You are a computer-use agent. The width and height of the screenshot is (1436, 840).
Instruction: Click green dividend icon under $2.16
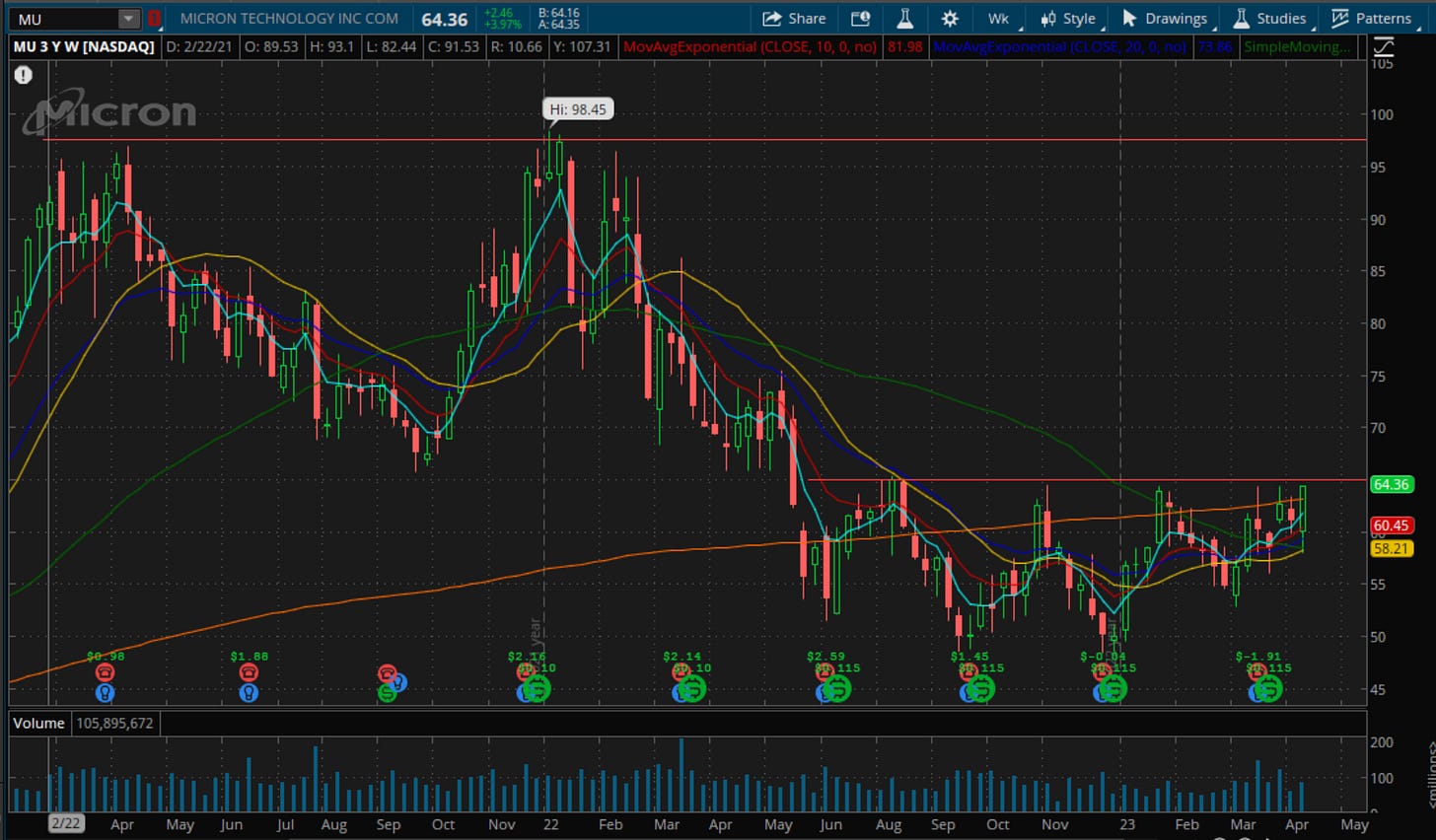click(538, 689)
